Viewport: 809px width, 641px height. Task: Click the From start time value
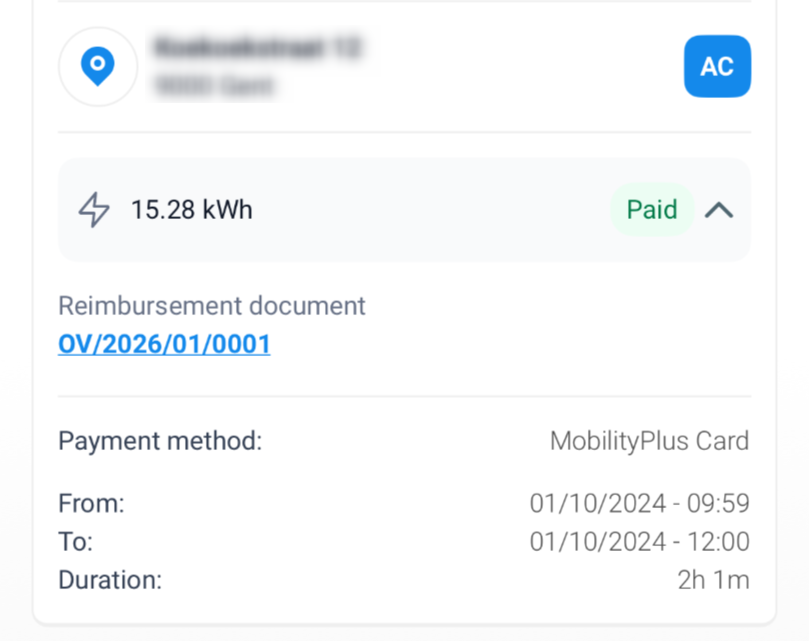pos(640,503)
